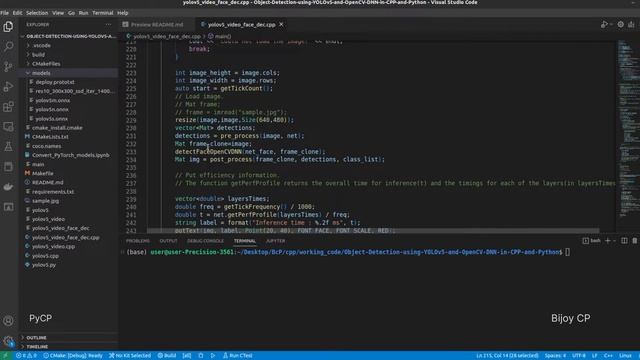Open the Go menu
Screen dimensions: 640x360
(x=71, y=13)
